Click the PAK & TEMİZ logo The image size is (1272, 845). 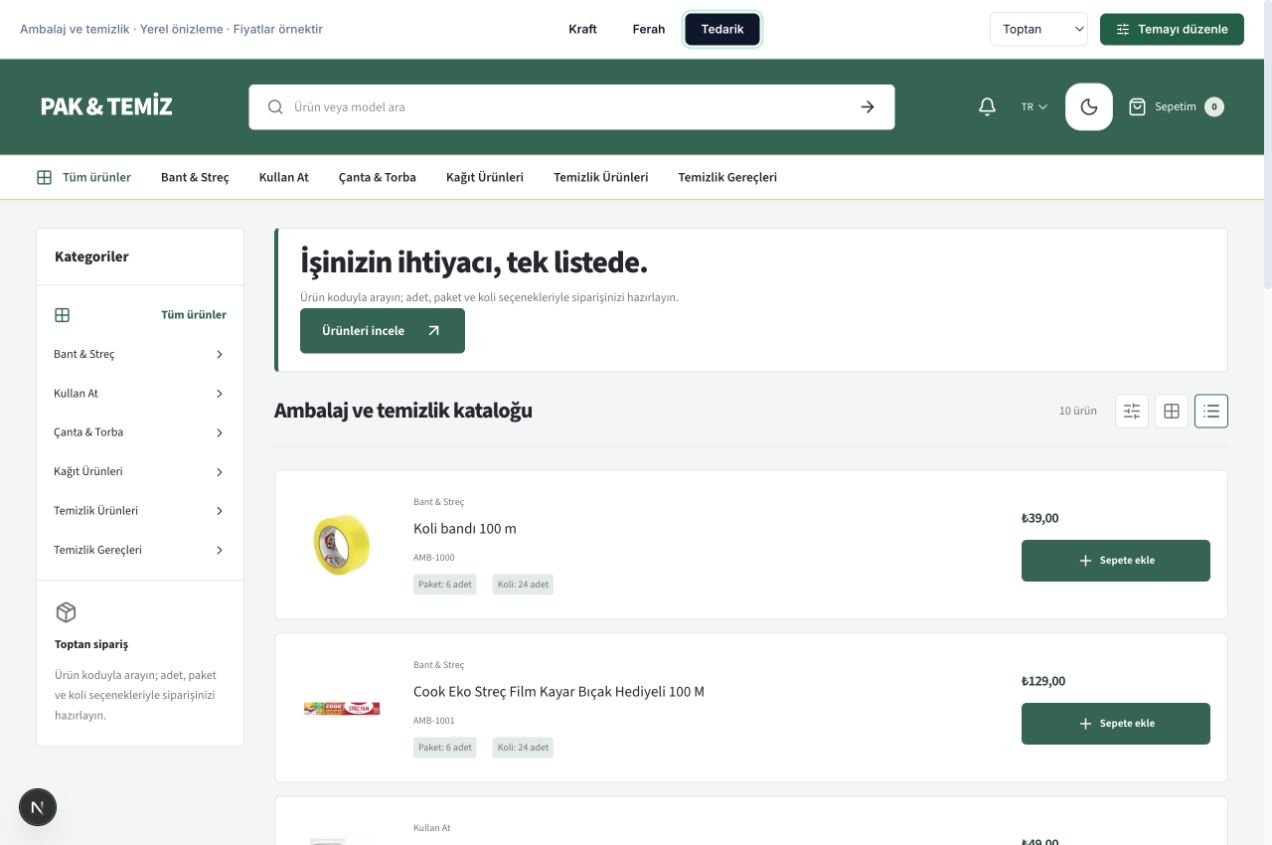coord(106,107)
